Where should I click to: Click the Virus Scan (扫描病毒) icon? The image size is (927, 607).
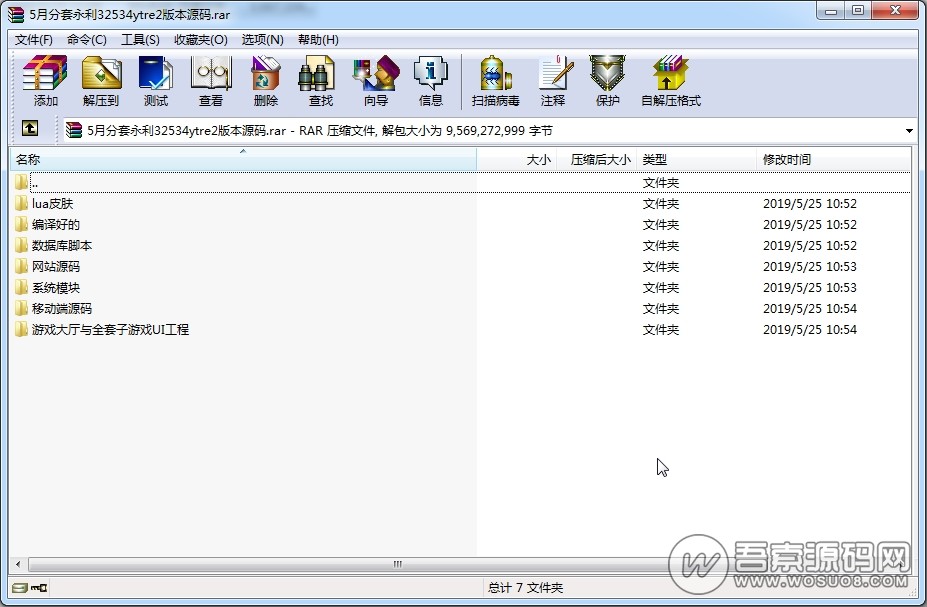(x=495, y=80)
